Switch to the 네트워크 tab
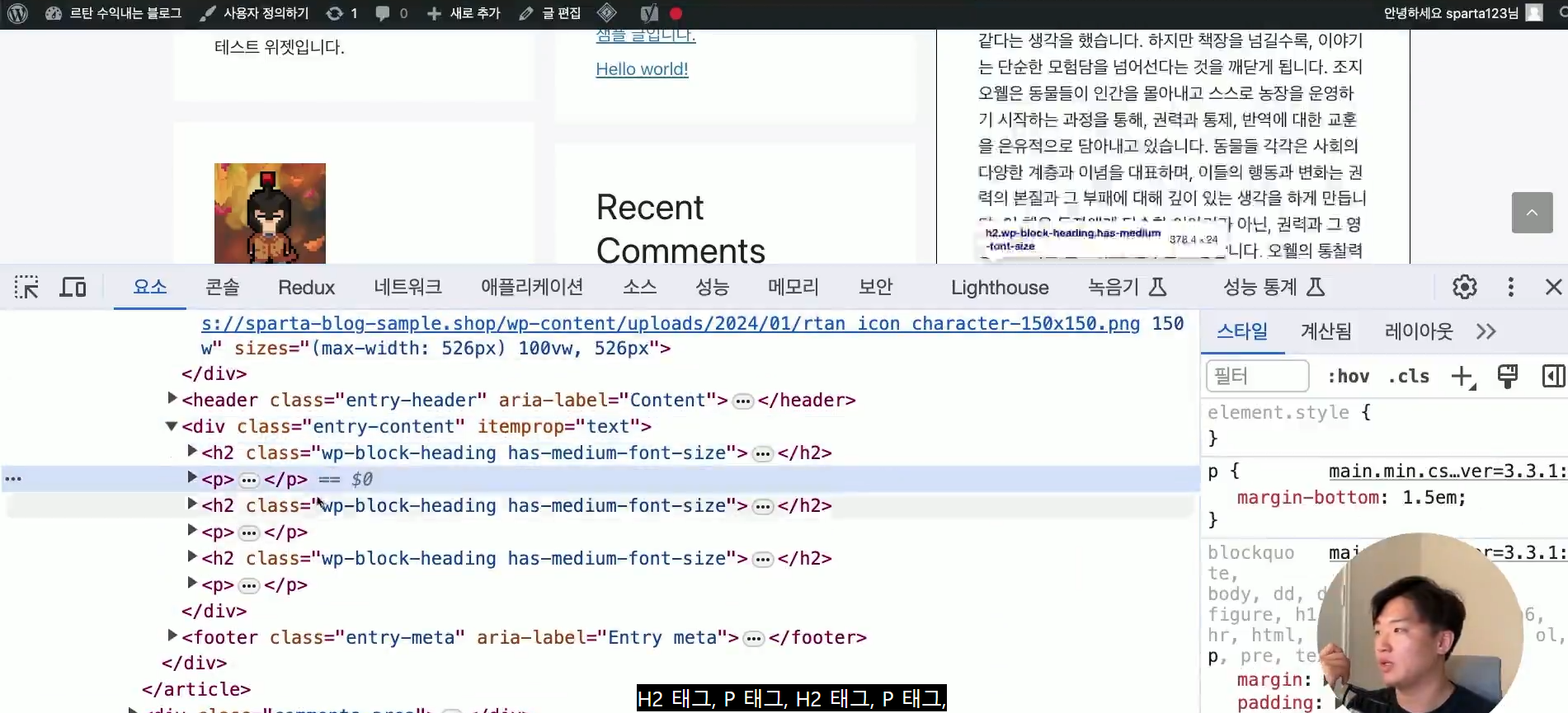Viewport: 1568px width, 713px height. pos(407,287)
